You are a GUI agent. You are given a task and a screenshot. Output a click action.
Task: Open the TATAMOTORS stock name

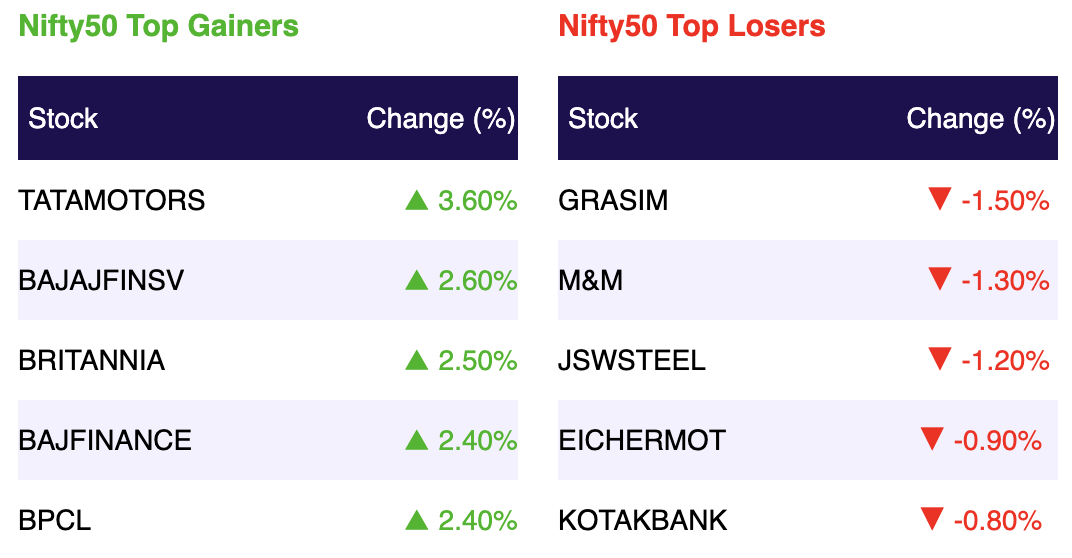111,200
